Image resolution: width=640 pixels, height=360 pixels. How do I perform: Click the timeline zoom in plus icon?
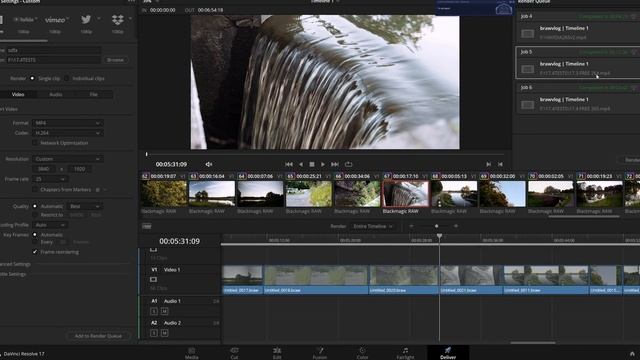[456, 226]
